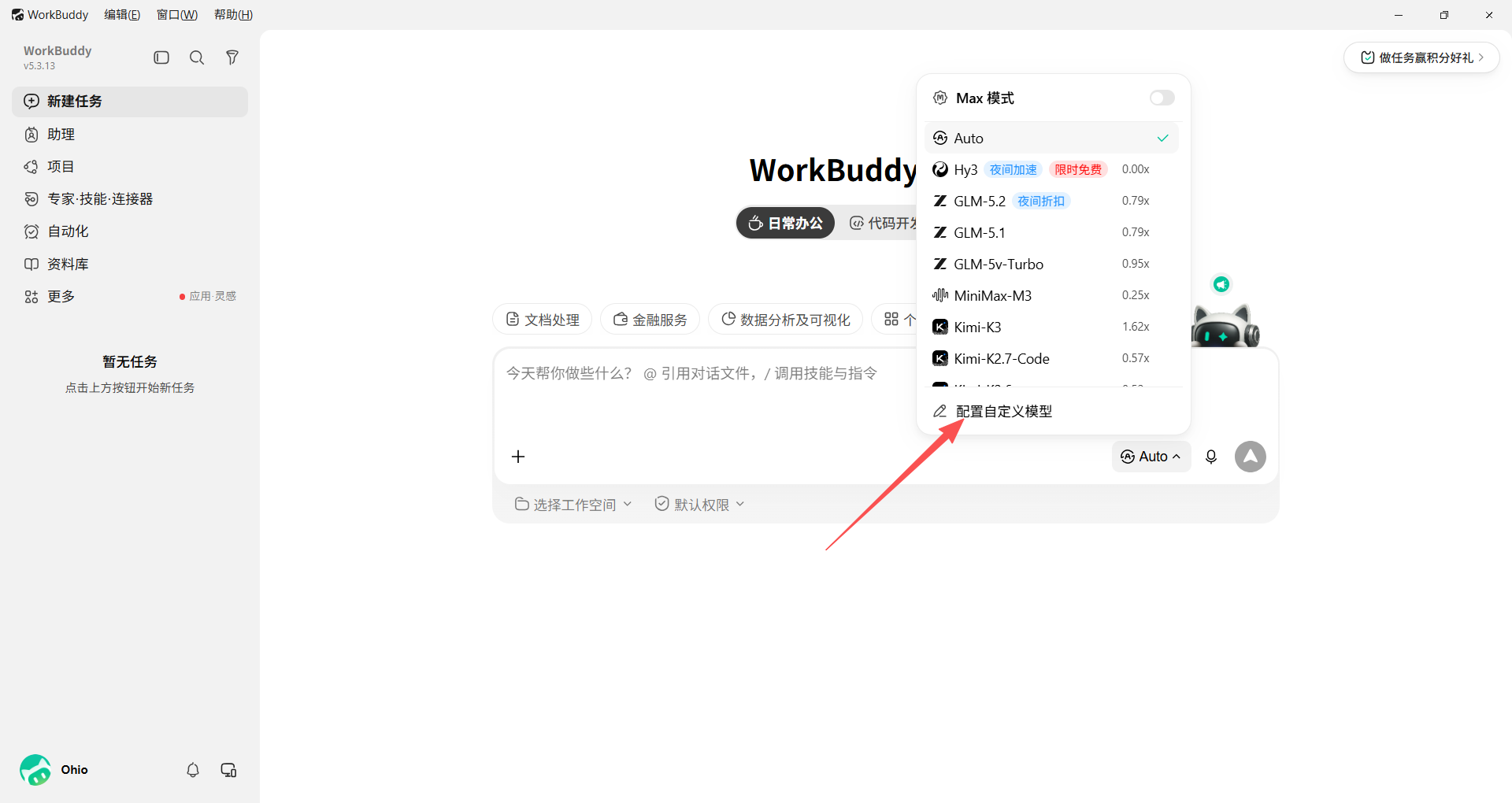This screenshot has width=1512, height=803.
Task: Open 配置自定义模型 settings
Action: coord(1052,411)
